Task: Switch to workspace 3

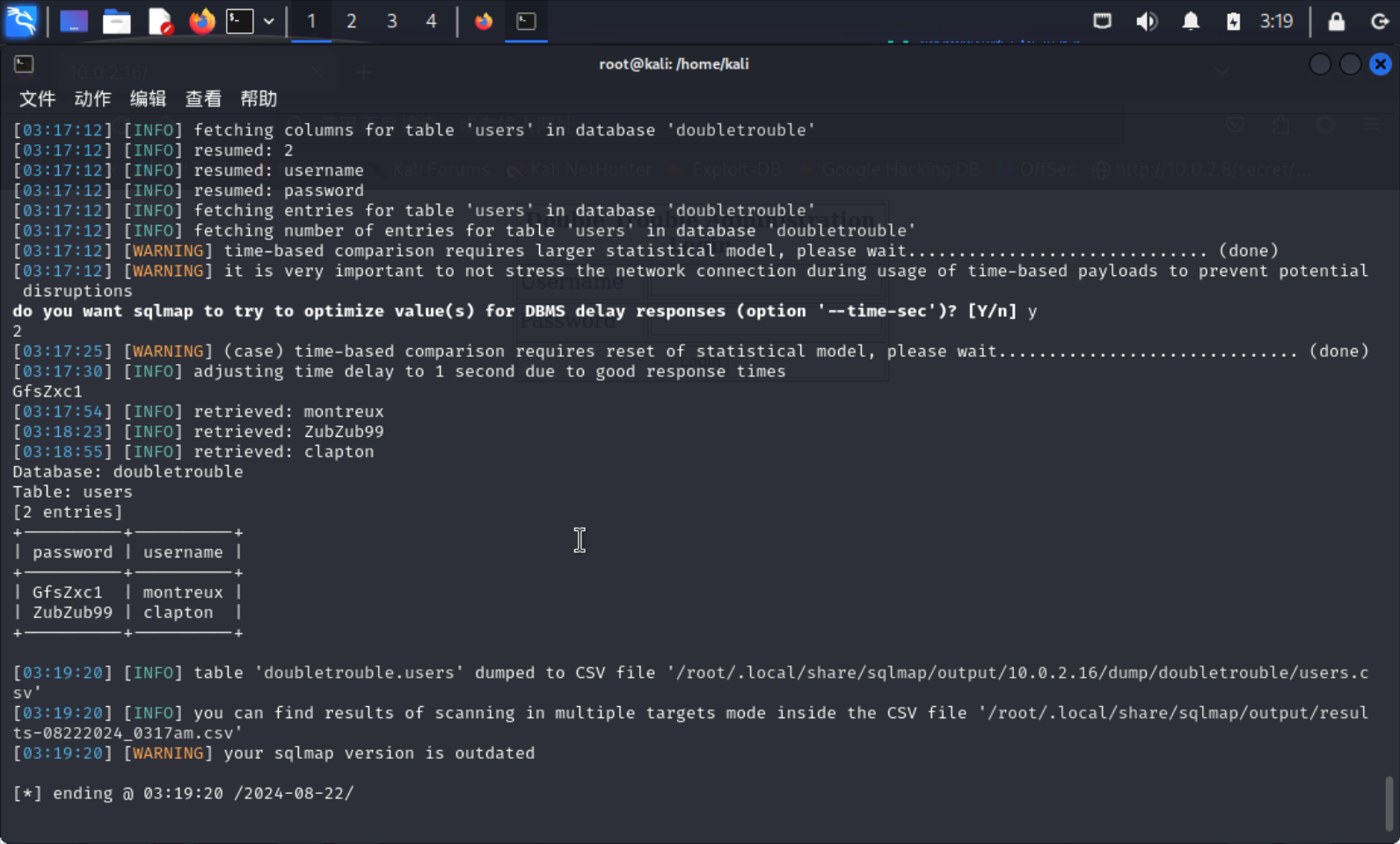Action: coord(392,21)
